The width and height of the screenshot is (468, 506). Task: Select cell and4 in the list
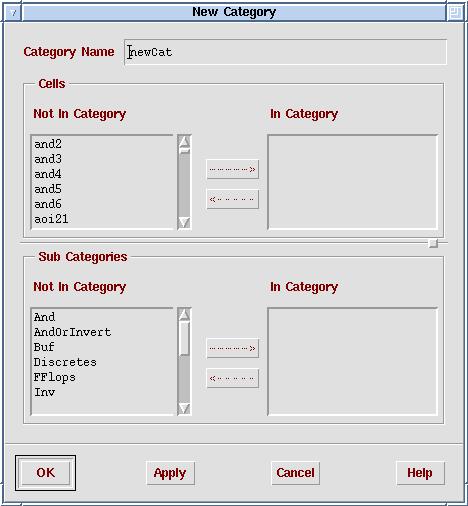[48, 174]
